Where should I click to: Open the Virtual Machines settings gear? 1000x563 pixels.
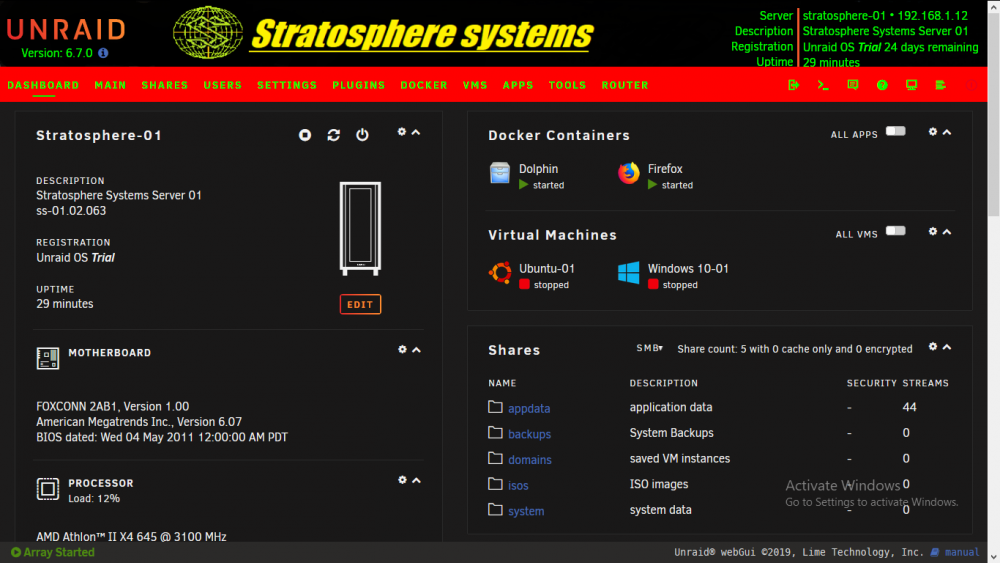point(933,231)
